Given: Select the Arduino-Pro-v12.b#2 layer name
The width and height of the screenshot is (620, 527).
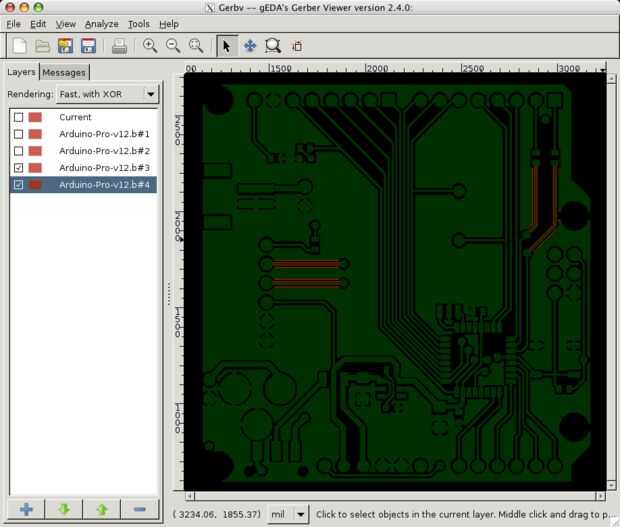Looking at the screenshot, I should 104,151.
